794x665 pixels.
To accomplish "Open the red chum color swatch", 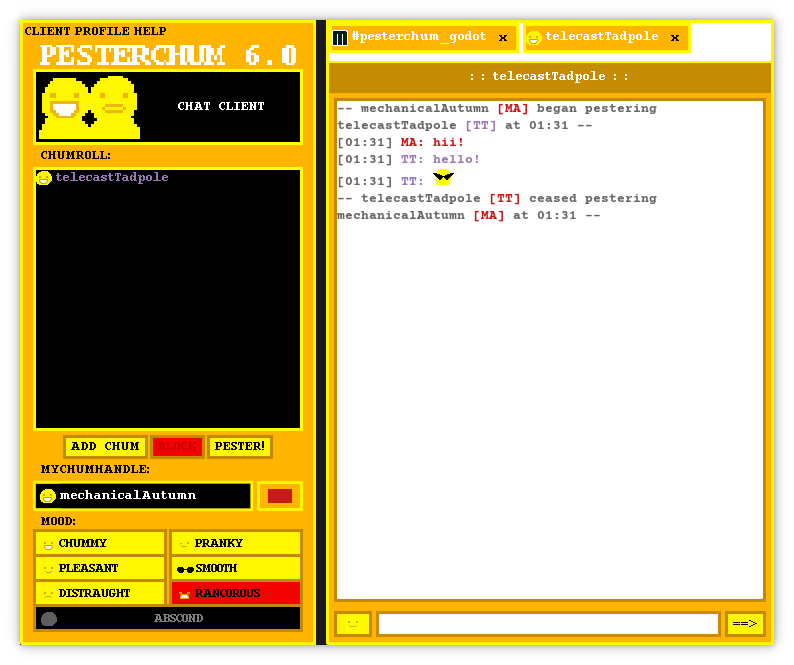I will [x=280, y=496].
